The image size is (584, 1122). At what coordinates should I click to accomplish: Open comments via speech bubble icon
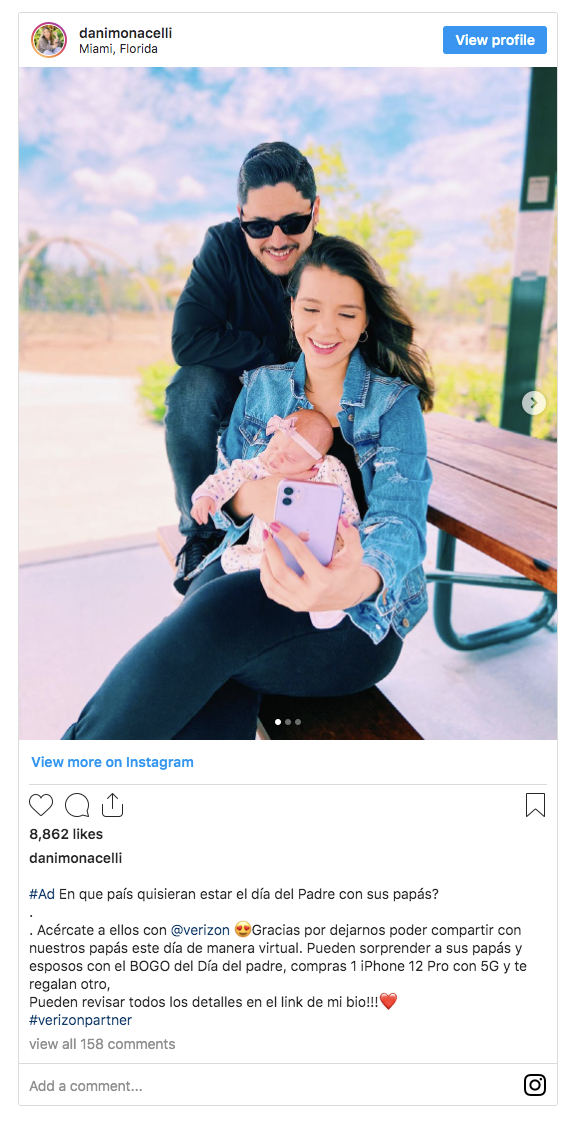(x=77, y=805)
